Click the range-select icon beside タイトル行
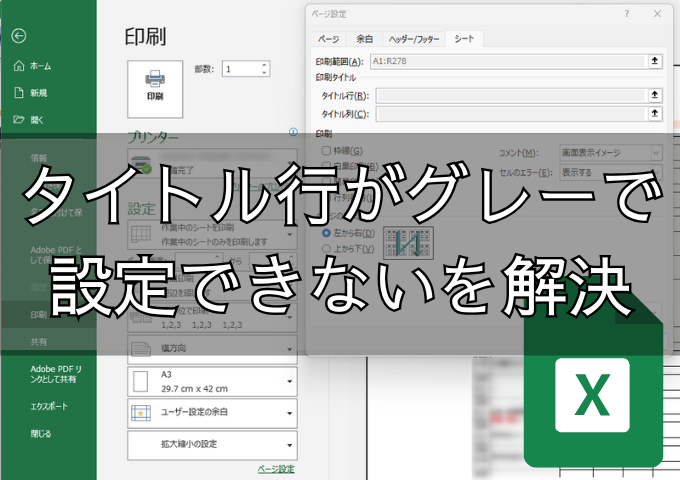 pos(655,95)
